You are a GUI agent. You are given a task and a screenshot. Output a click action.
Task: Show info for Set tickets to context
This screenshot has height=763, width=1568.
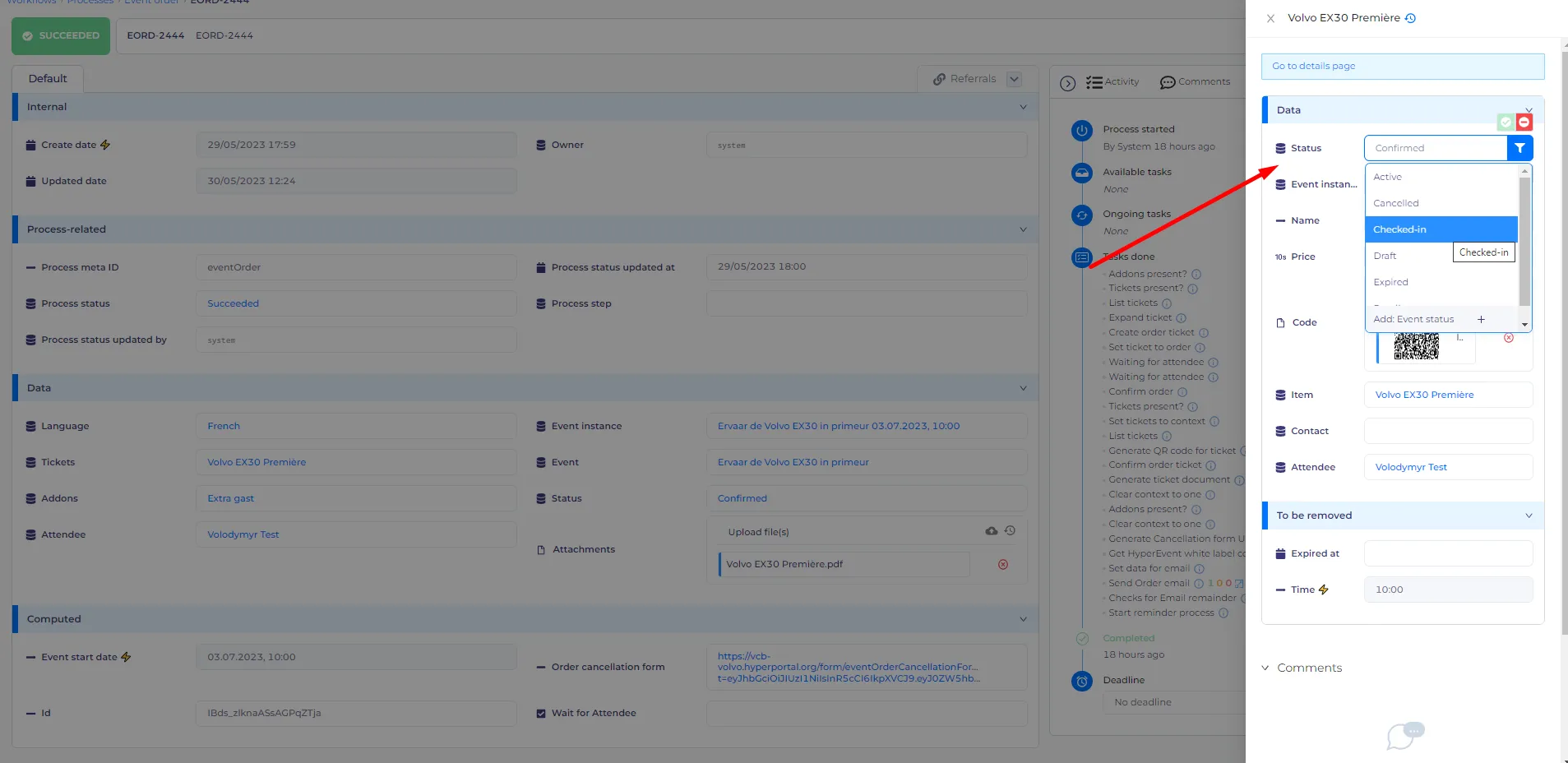click(1214, 422)
